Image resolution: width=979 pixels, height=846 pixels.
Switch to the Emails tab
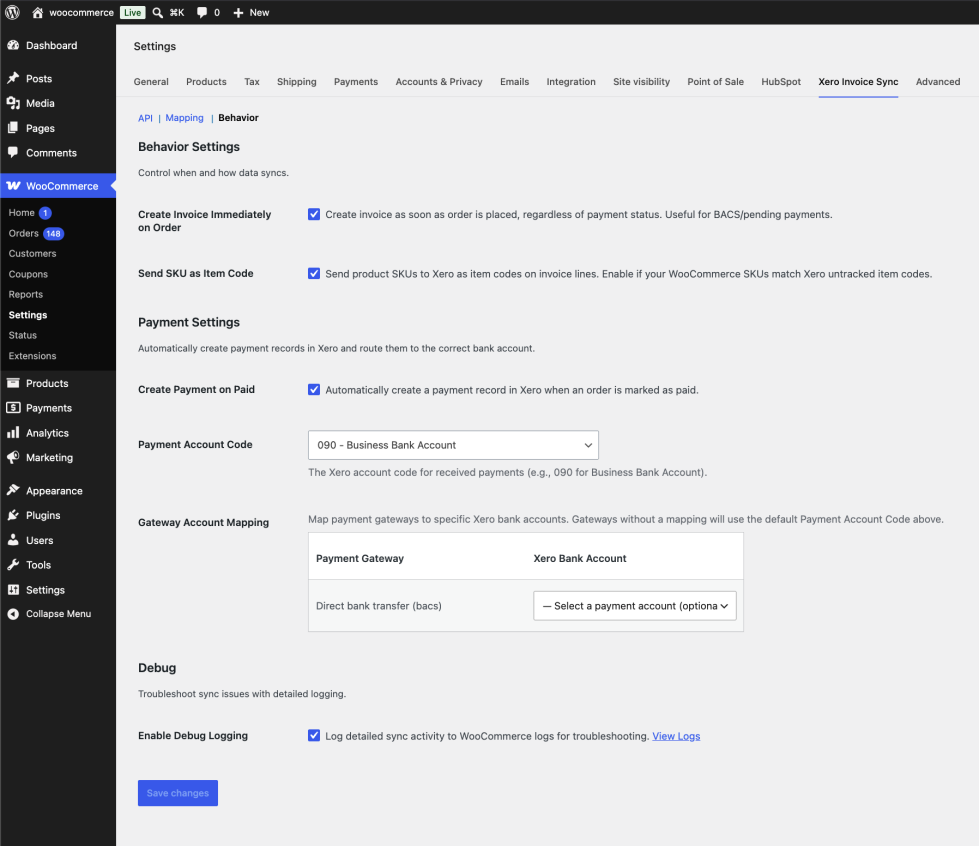coord(514,82)
